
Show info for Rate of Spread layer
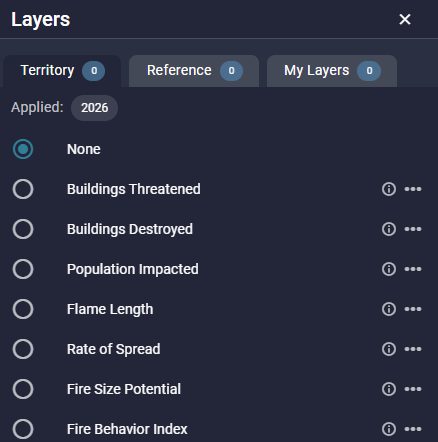389,349
